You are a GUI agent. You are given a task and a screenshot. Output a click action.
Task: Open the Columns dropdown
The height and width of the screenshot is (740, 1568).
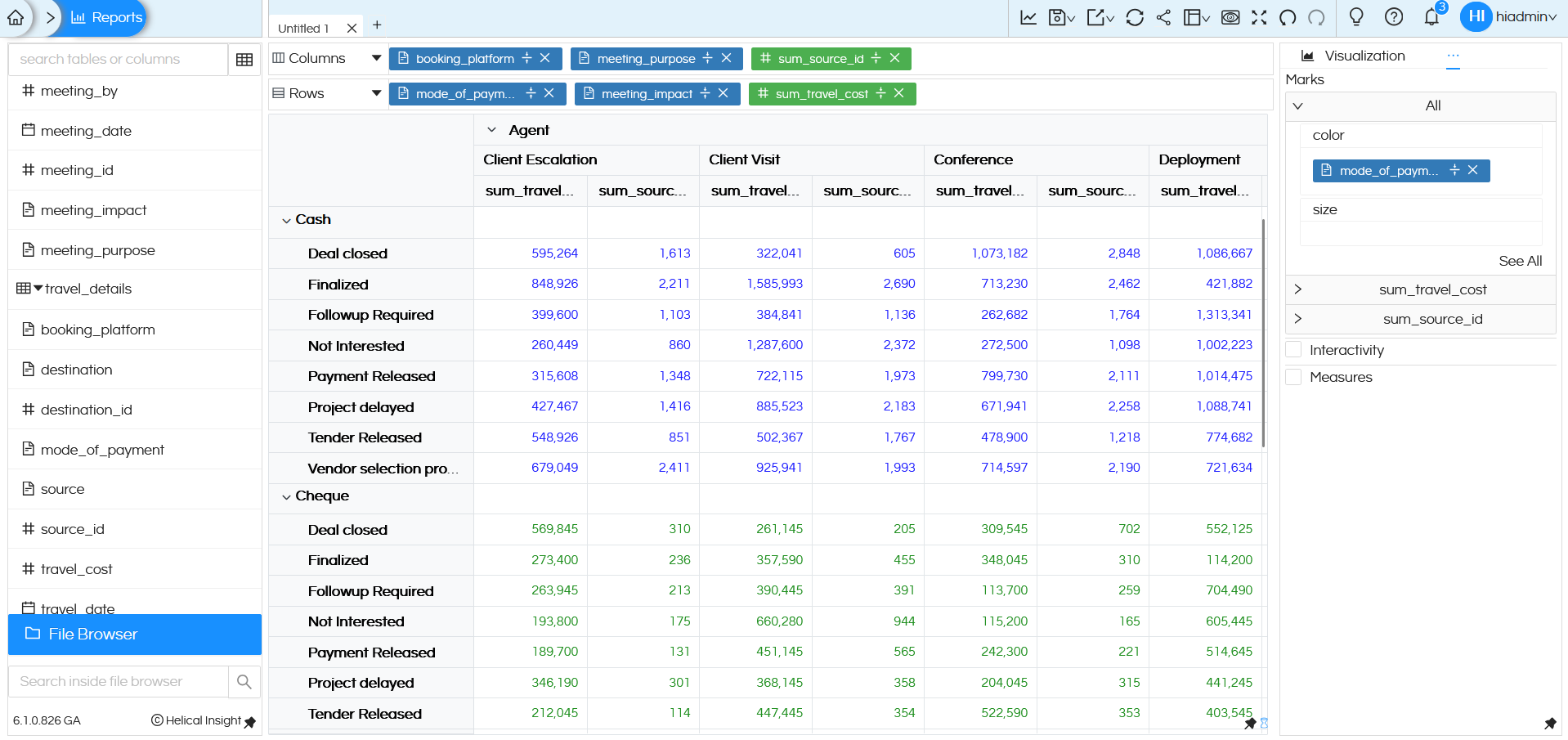pyautogui.click(x=376, y=58)
